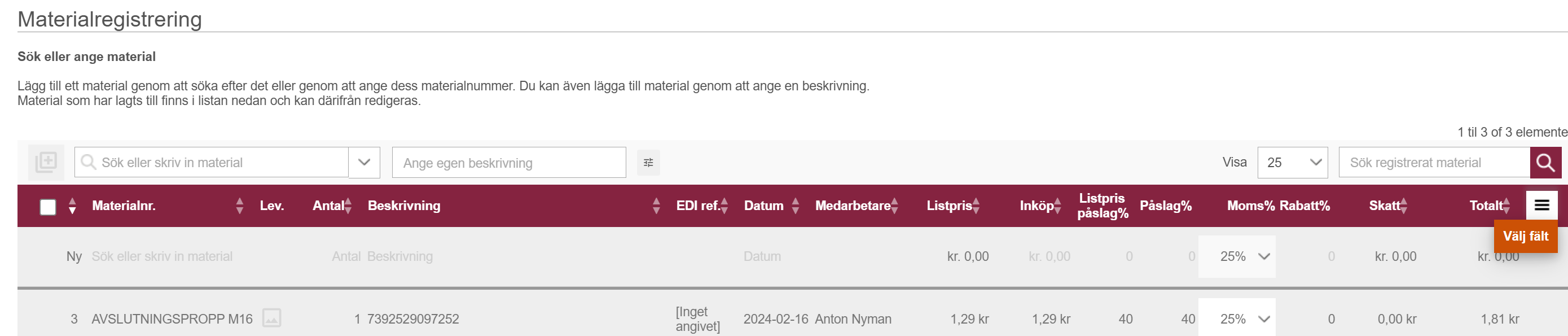Open the filter settings sliders icon
1568x336 pixels.
coord(648,163)
